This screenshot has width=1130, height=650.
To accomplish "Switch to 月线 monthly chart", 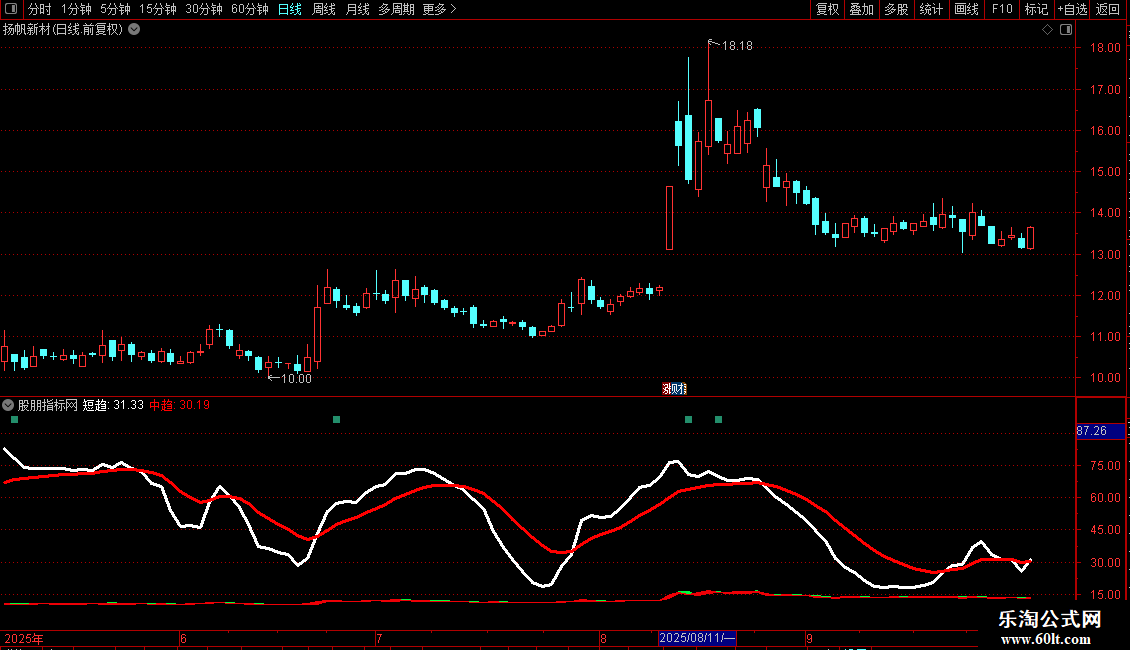I will tap(357, 9).
